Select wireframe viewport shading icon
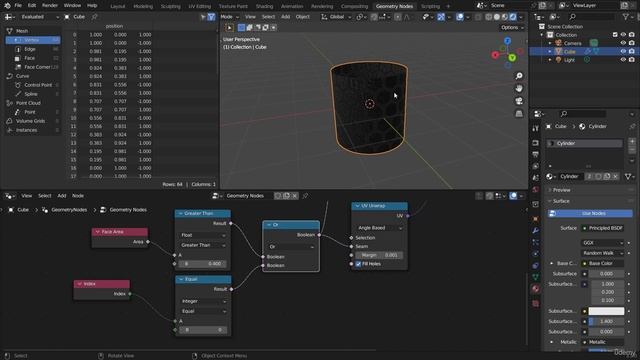 tap(489, 17)
